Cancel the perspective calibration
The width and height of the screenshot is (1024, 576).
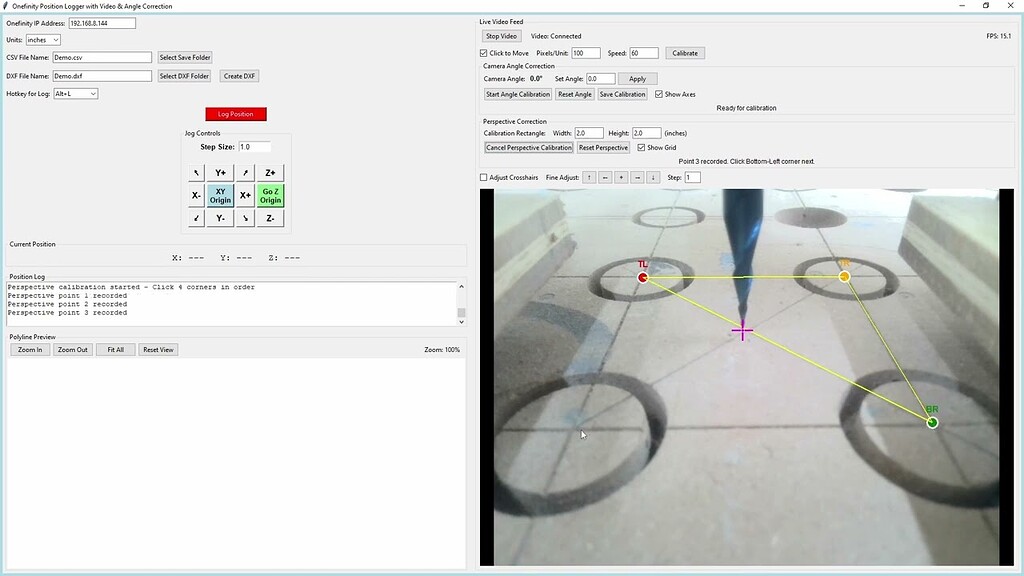pyautogui.click(x=528, y=145)
